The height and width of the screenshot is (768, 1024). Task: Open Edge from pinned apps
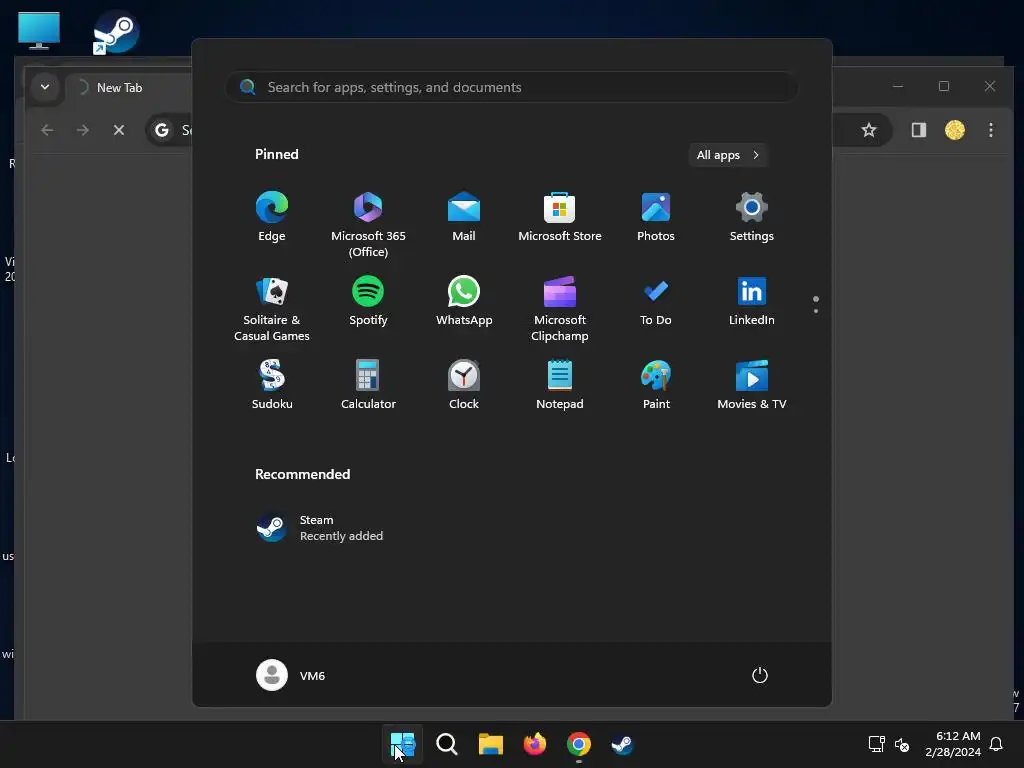click(272, 217)
